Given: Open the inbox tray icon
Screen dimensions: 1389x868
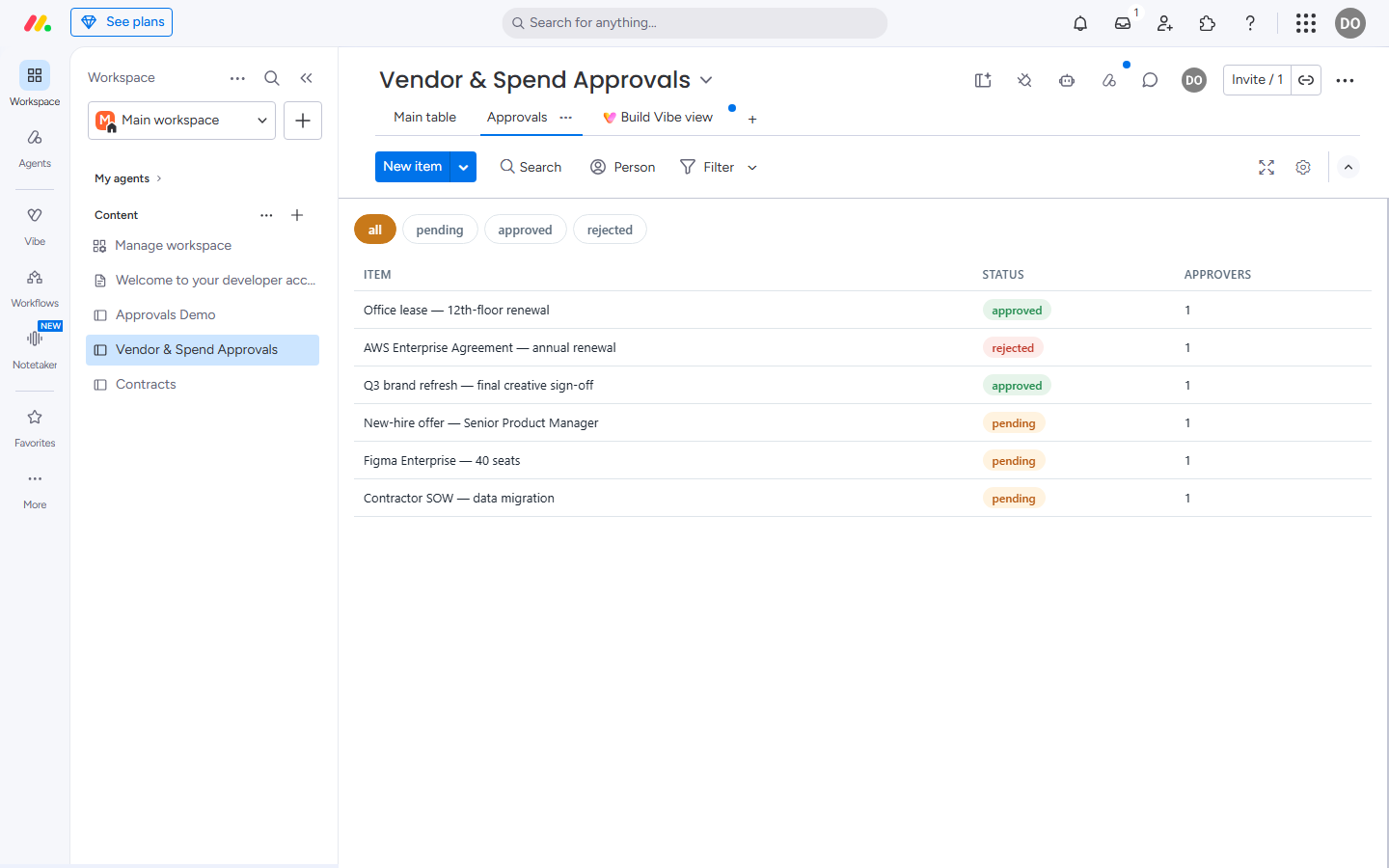Looking at the screenshot, I should 1123,23.
